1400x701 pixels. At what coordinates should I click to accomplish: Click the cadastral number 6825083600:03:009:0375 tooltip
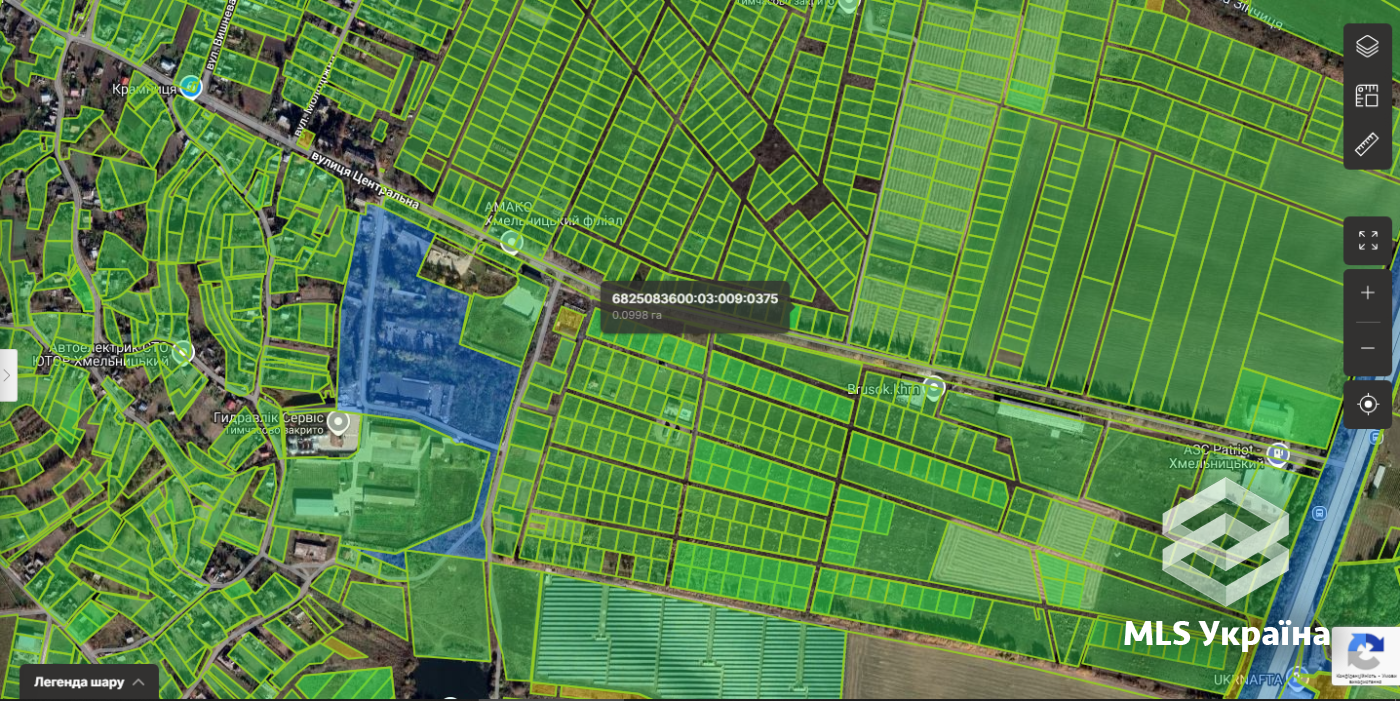pos(695,306)
